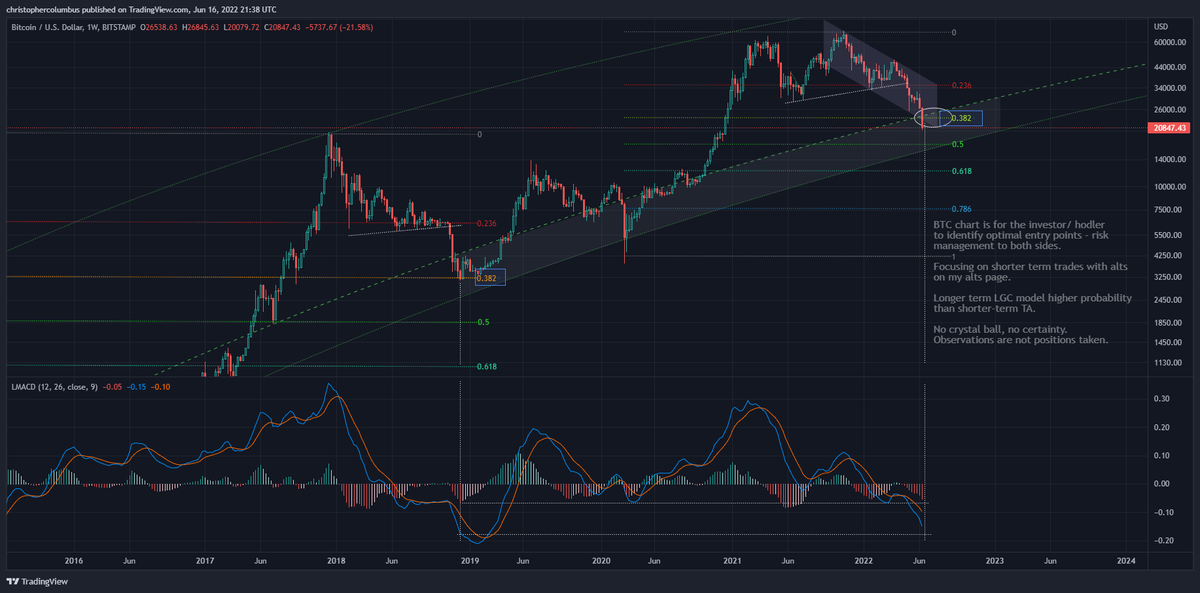Click the 44000.00 price axis label
Screen dimensions: 1200x593
click(1168, 67)
